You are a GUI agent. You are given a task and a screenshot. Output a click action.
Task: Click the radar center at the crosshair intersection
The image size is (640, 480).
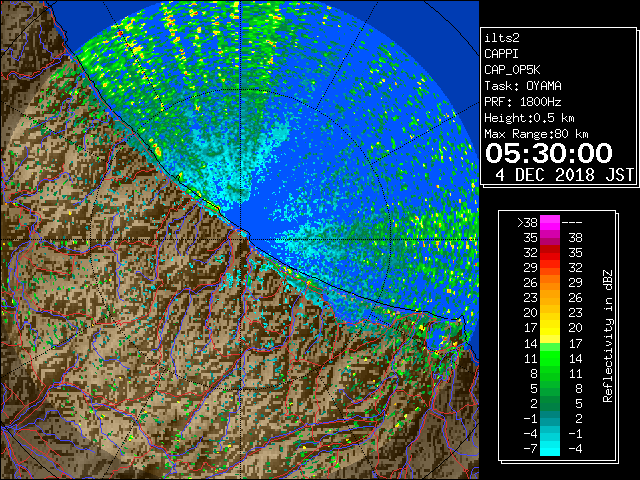240,240
